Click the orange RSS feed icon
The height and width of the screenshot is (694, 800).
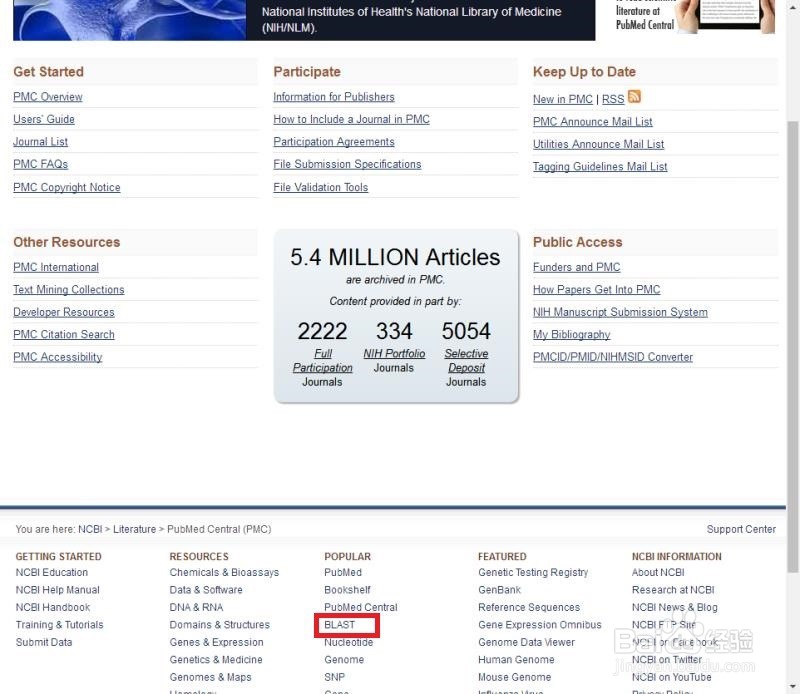click(634, 96)
